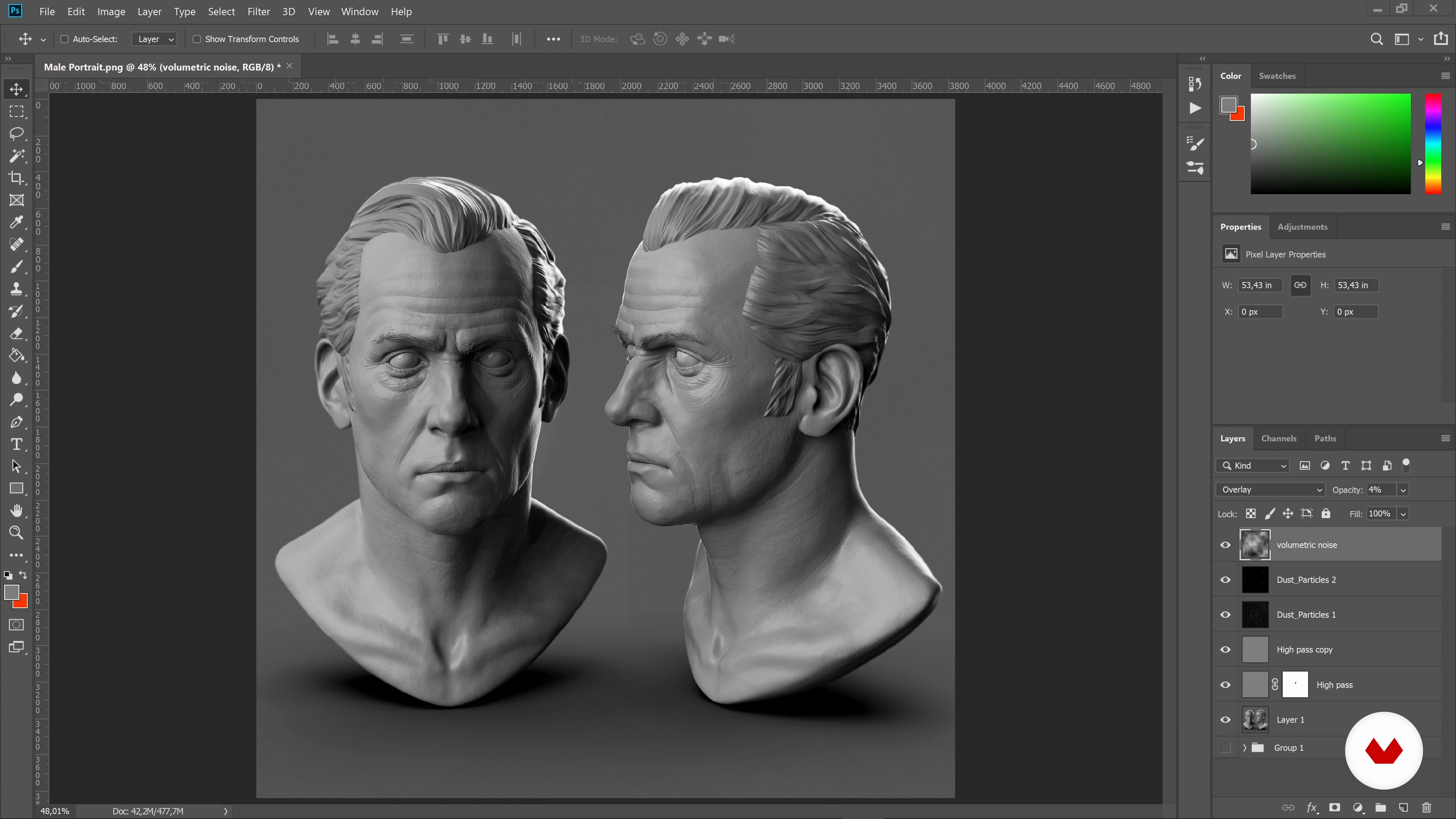
Task: Click the foreground color swatch in toolbar
Action: point(11,592)
